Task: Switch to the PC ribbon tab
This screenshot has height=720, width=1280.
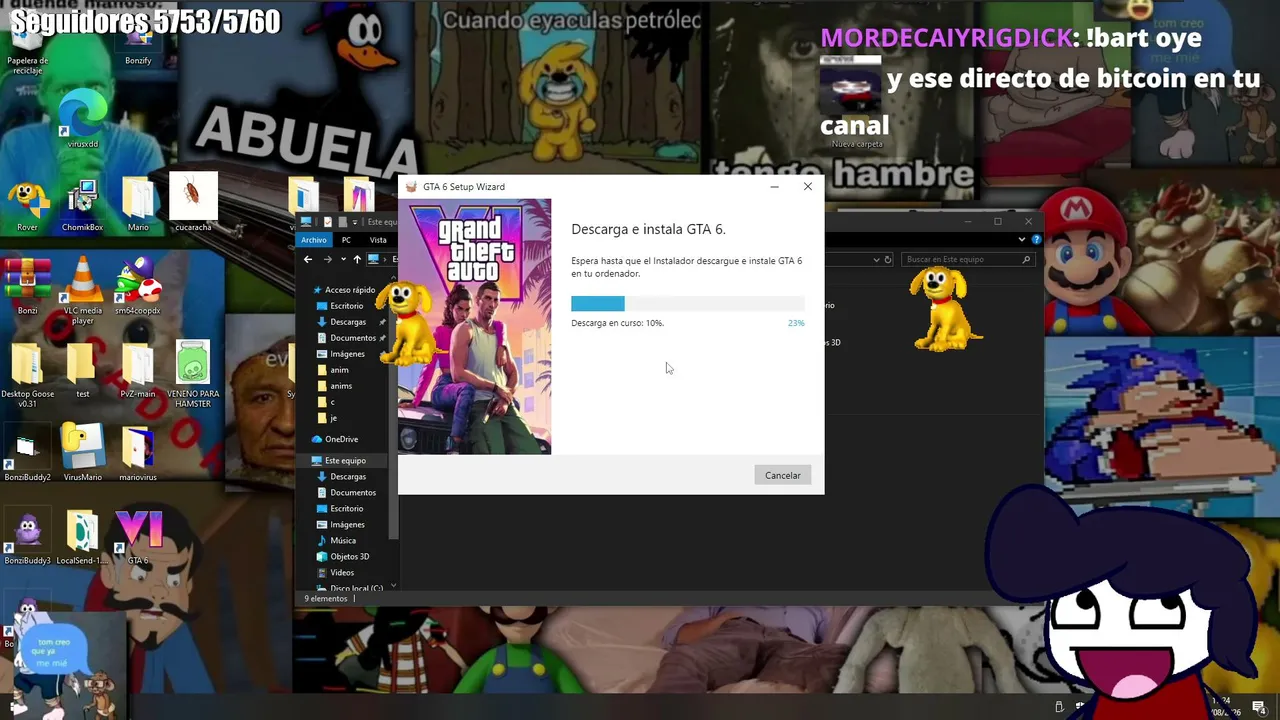Action: 346,240
